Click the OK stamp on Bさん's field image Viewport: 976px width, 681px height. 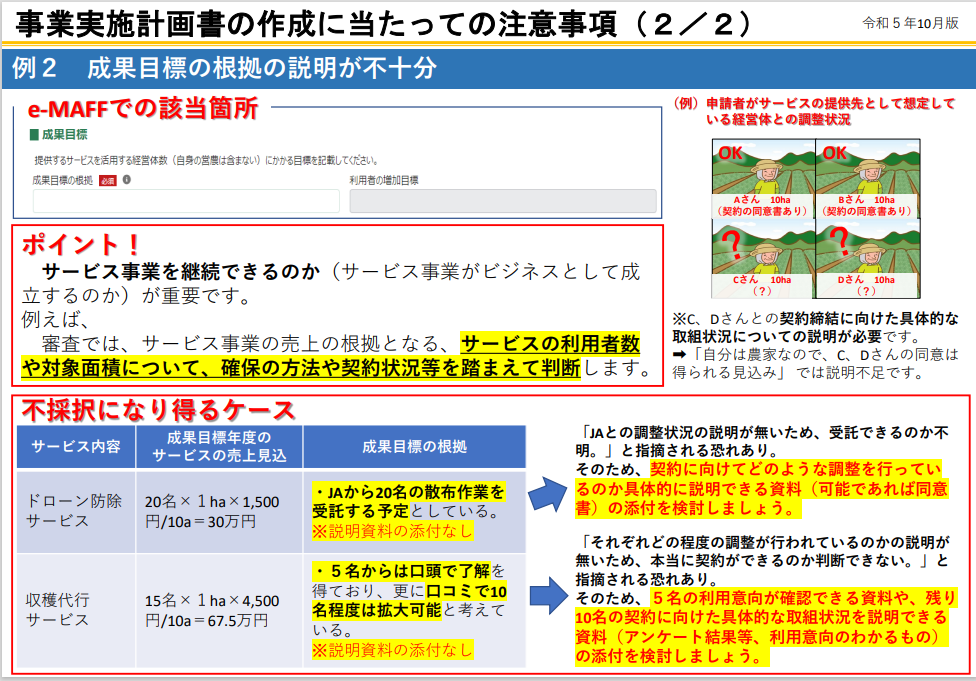[x=836, y=154]
